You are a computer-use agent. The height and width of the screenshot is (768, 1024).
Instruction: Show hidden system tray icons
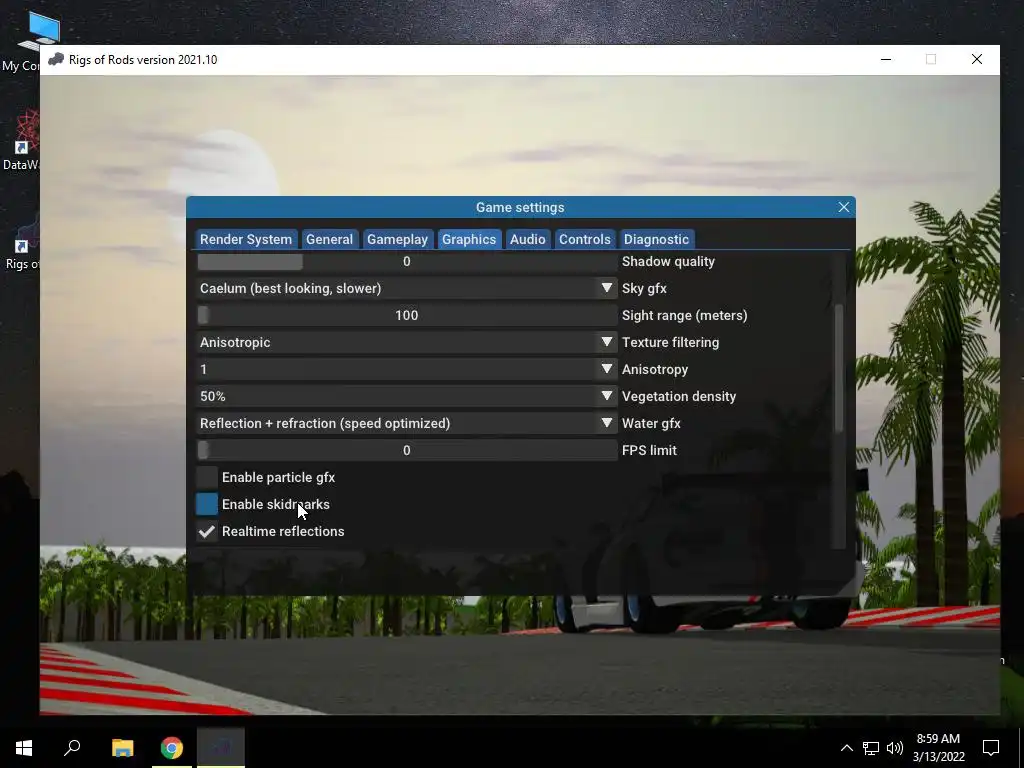(x=846, y=748)
